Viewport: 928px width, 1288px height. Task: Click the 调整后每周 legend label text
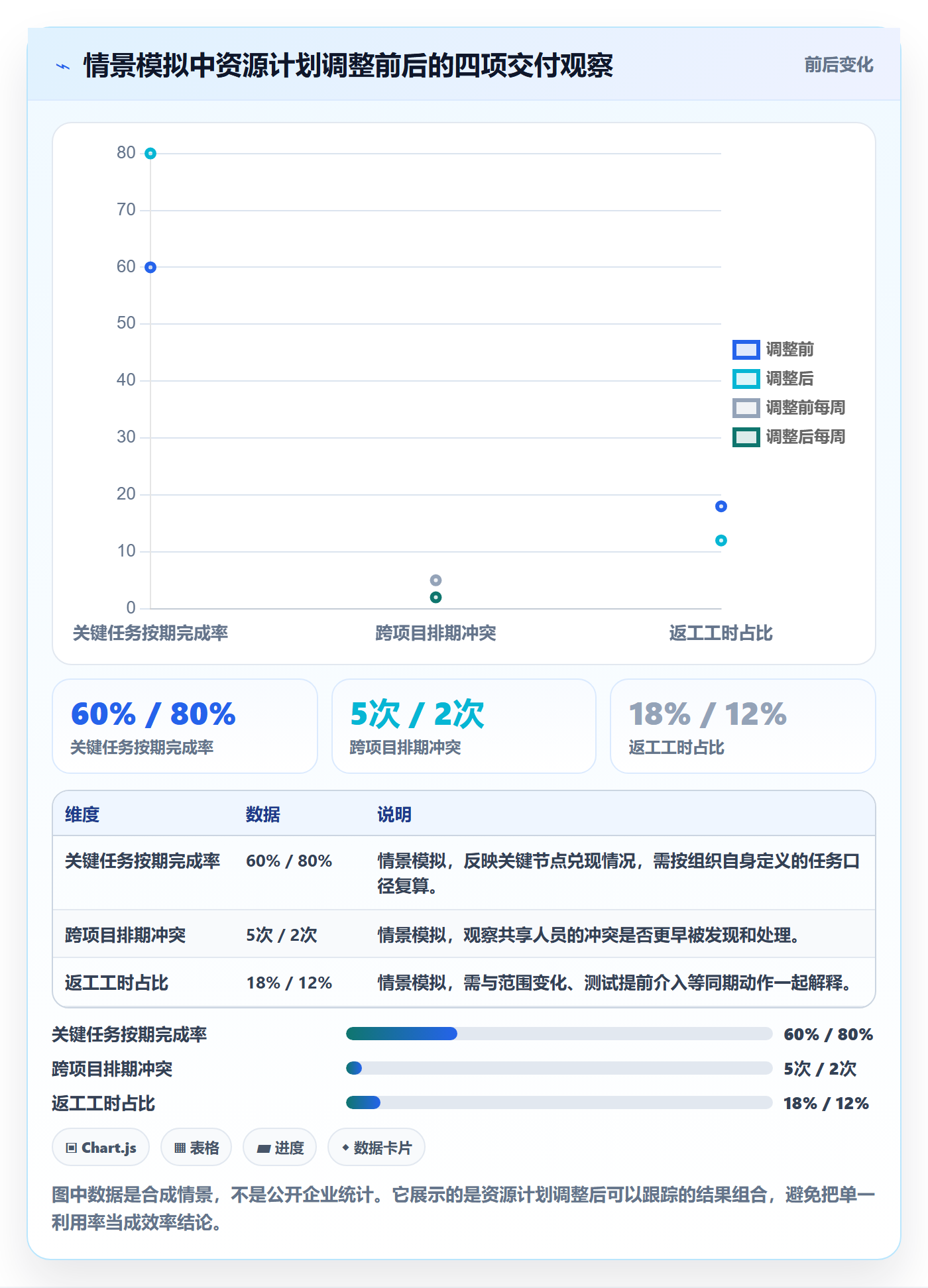point(805,437)
